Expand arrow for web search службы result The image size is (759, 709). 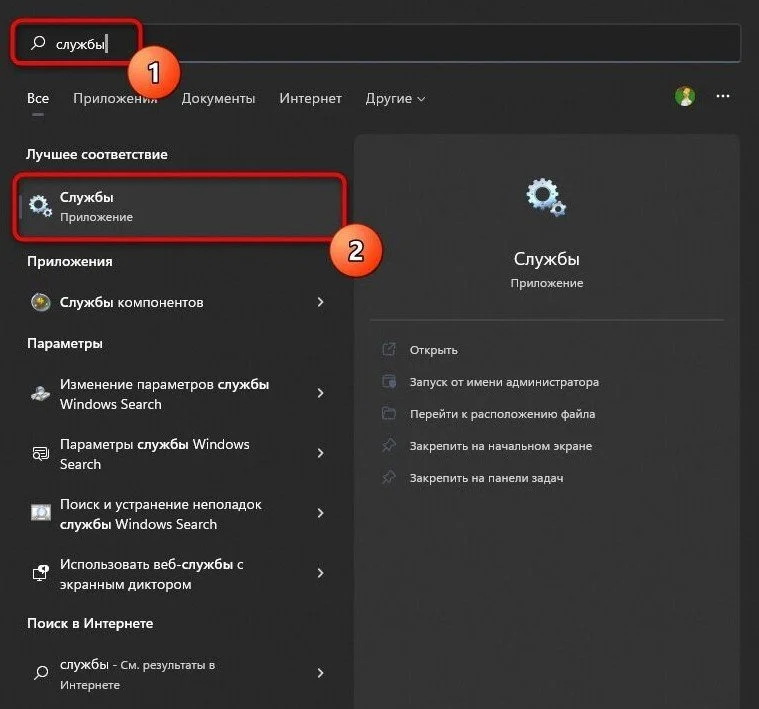pyautogui.click(x=320, y=673)
